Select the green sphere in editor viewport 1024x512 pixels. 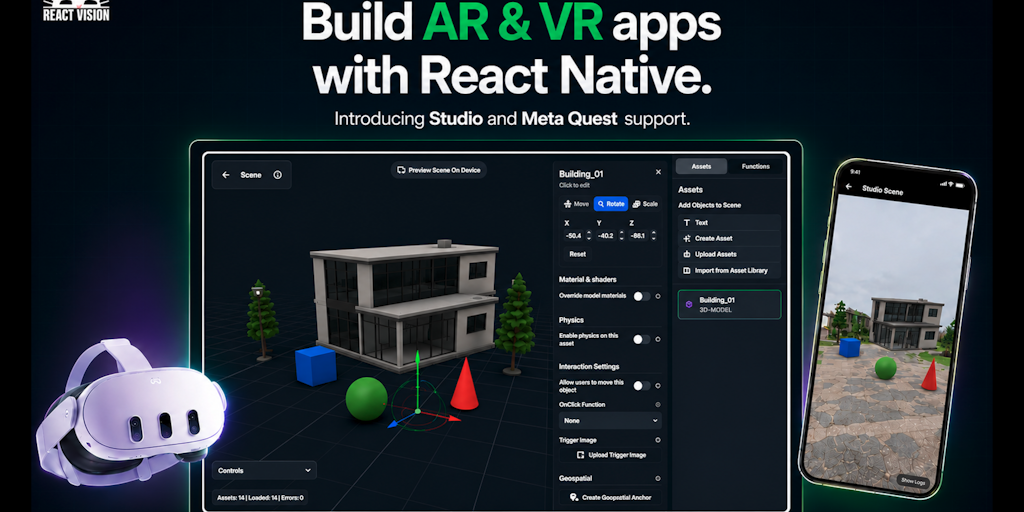[x=366, y=399]
